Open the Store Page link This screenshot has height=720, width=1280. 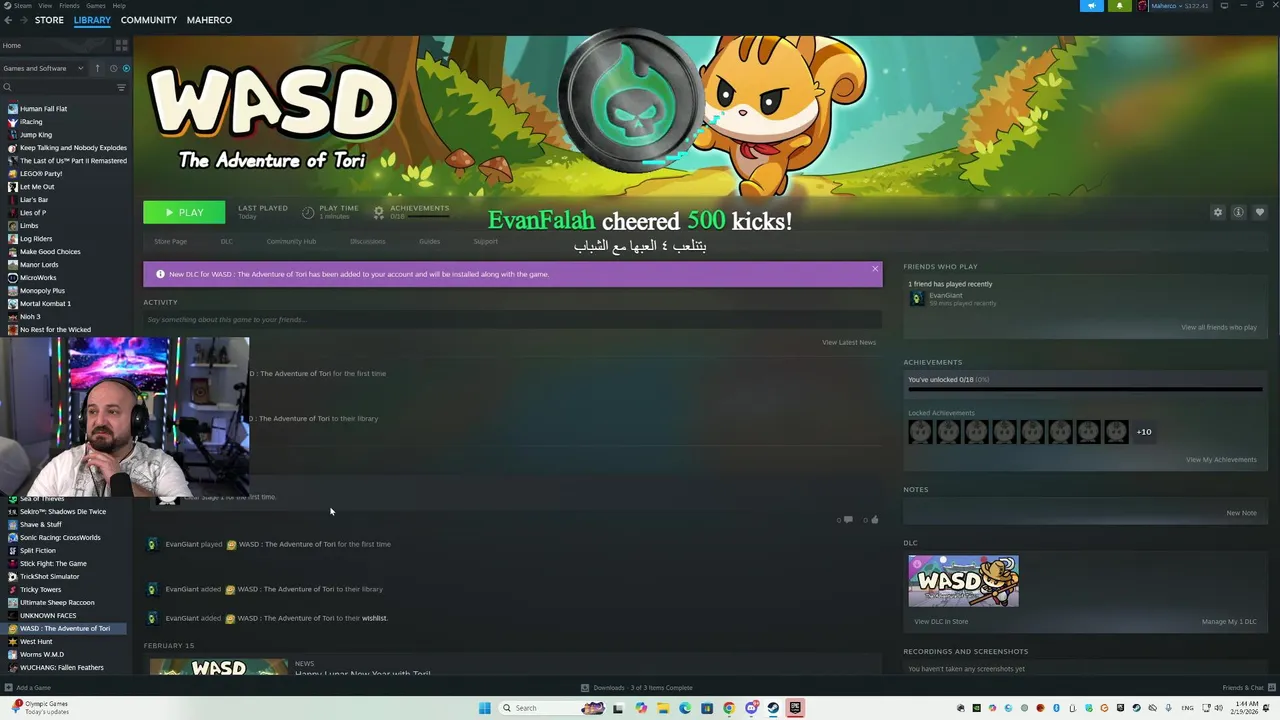(x=170, y=242)
